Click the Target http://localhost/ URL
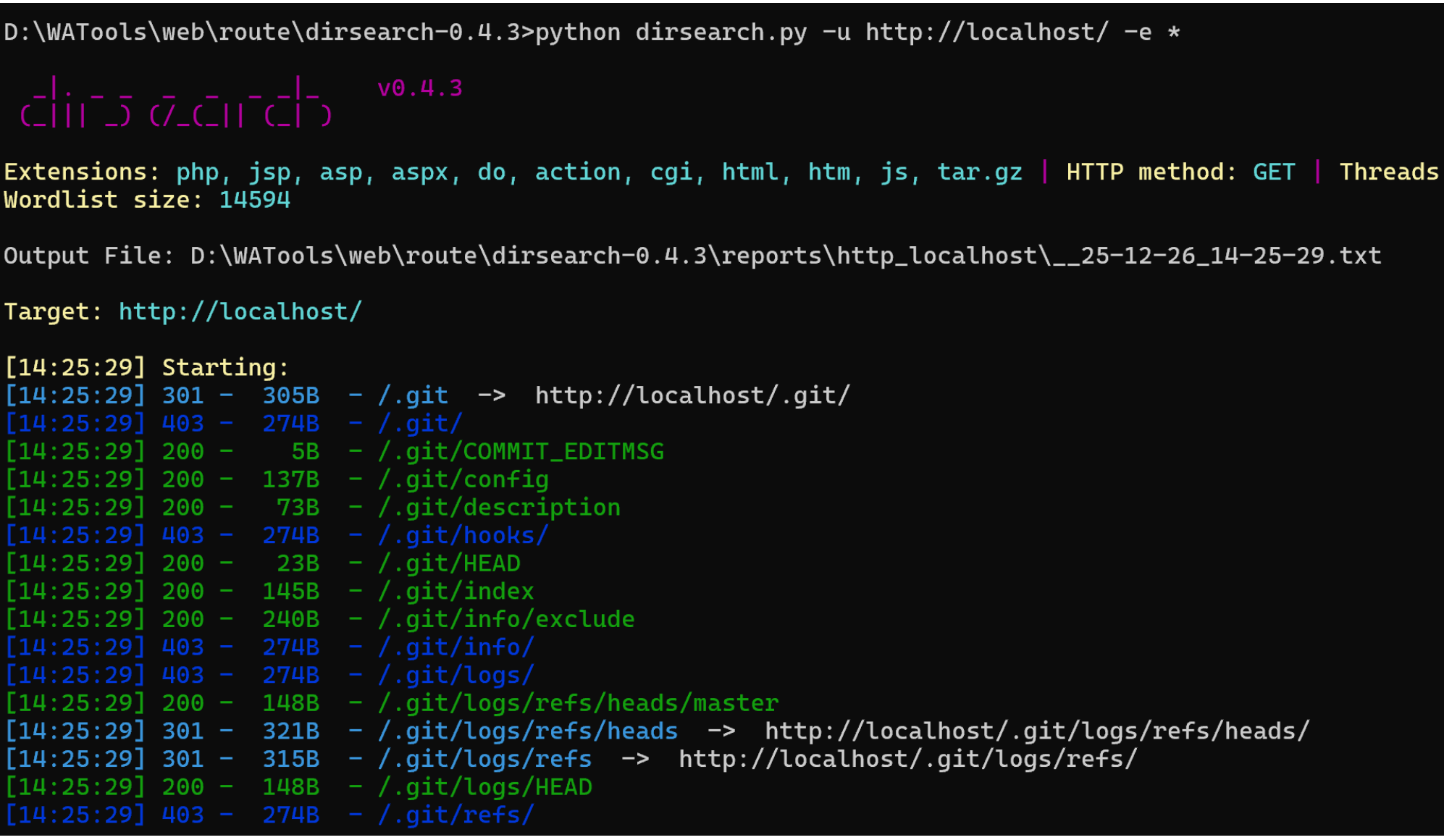This screenshot has width=1444, height=840. click(240, 311)
